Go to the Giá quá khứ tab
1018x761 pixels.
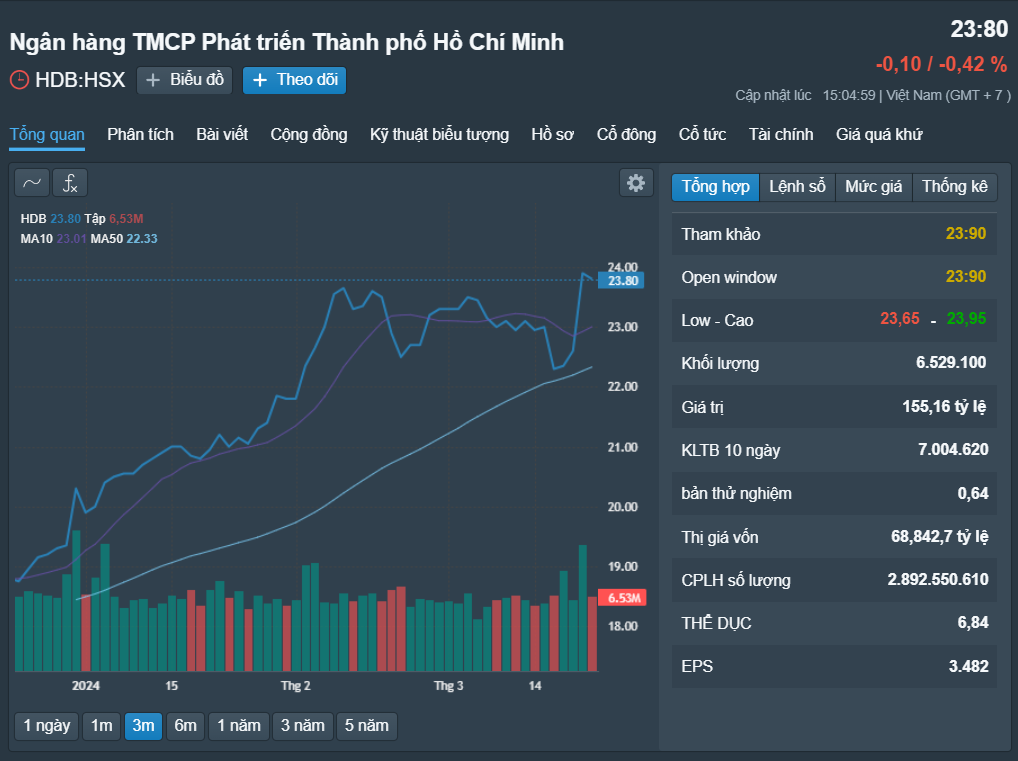coord(879,134)
